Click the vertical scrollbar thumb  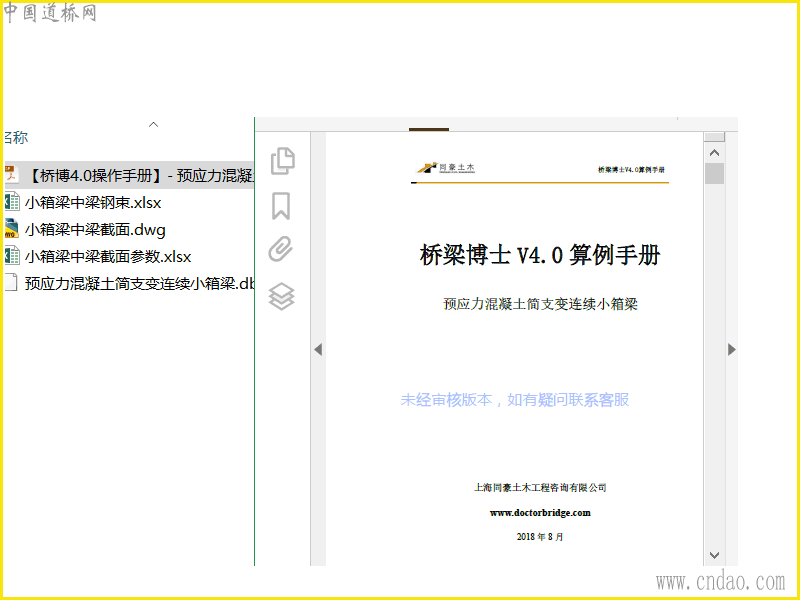pos(714,173)
